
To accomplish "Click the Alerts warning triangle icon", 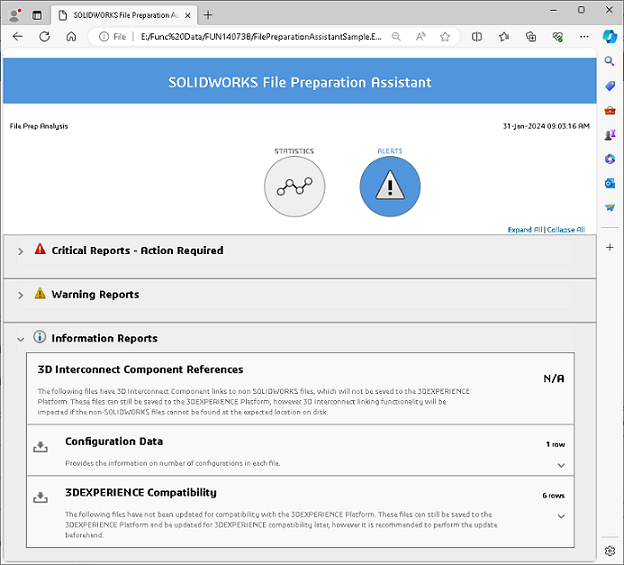I will [390, 187].
